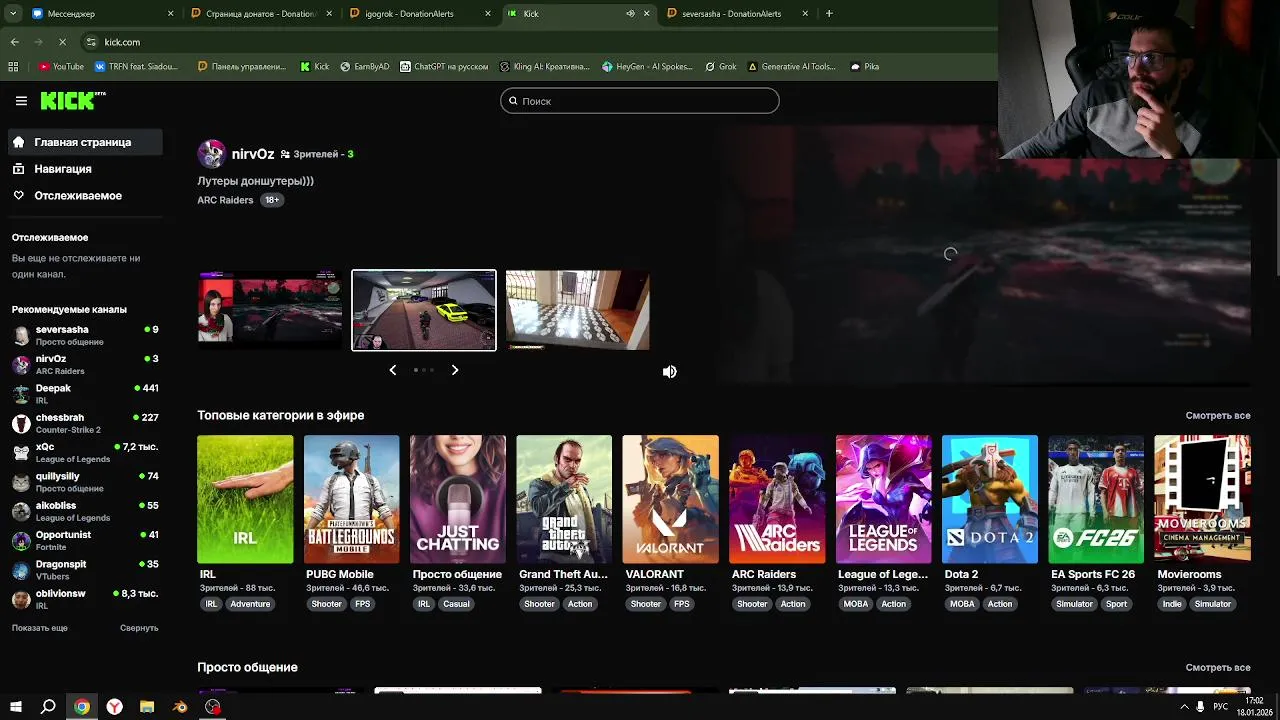Open PUBG Mobile category card
The image size is (1280, 720).
pos(351,499)
